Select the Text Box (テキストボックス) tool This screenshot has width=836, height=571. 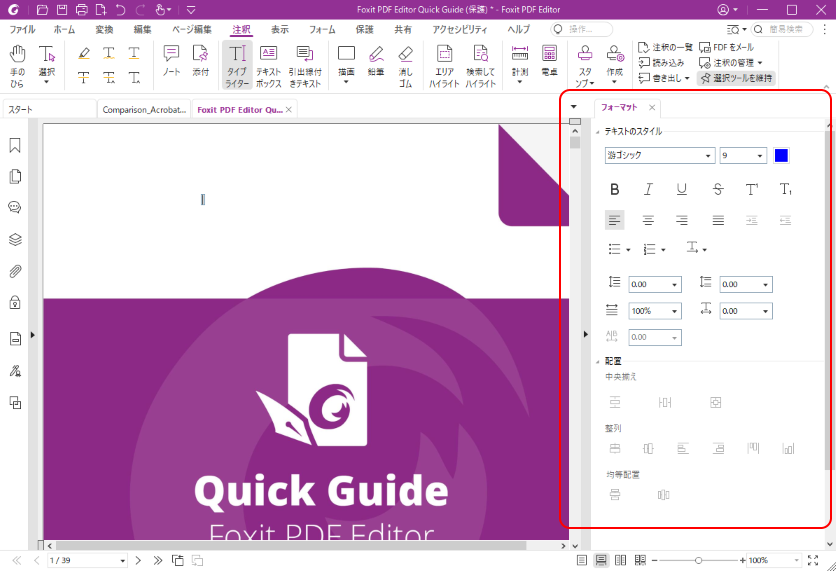pos(268,66)
